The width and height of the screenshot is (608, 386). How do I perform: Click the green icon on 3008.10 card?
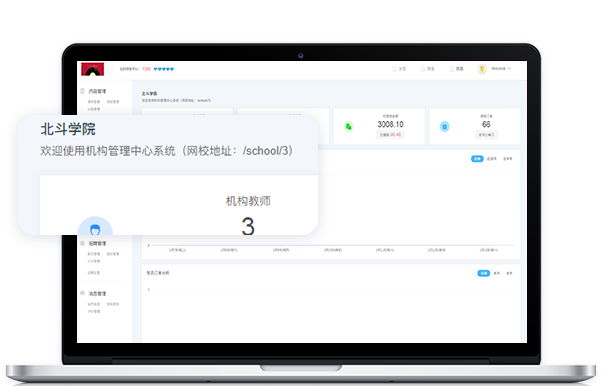(x=349, y=126)
